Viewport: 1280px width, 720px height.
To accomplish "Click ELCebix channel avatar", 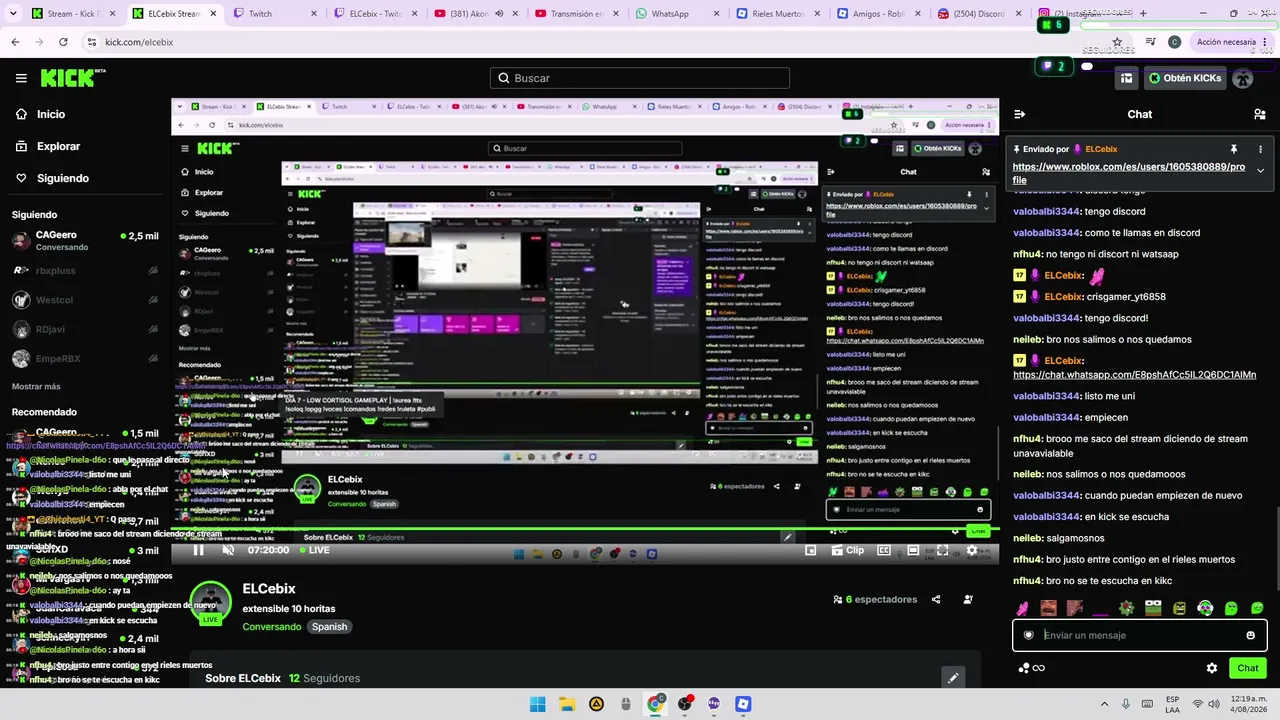I will tap(211, 602).
